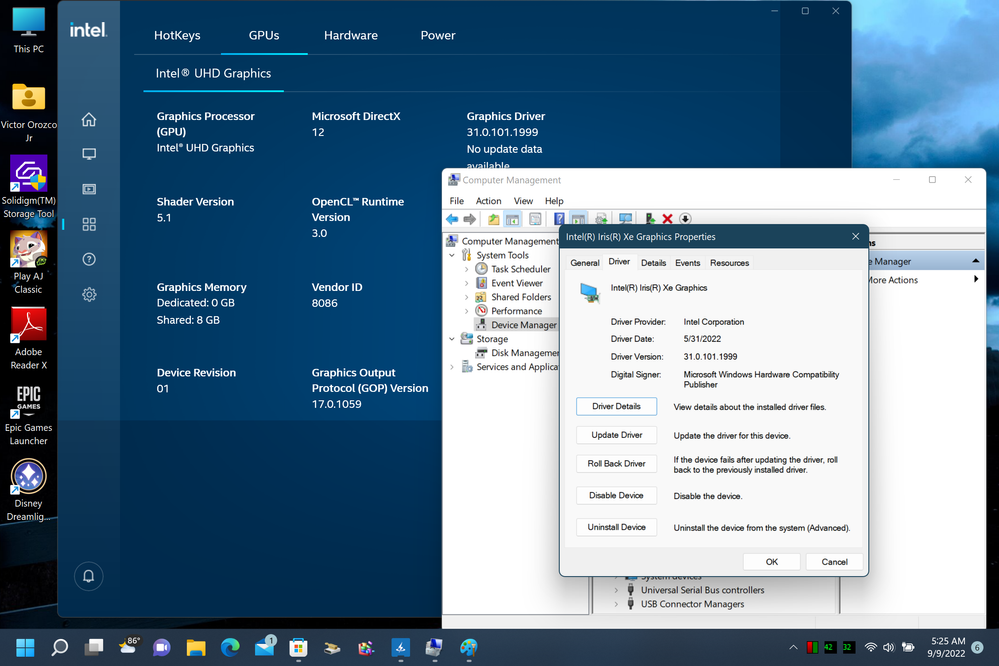Open the Support question-mark icon in Intel sidebar
999x666 pixels.
click(x=89, y=259)
